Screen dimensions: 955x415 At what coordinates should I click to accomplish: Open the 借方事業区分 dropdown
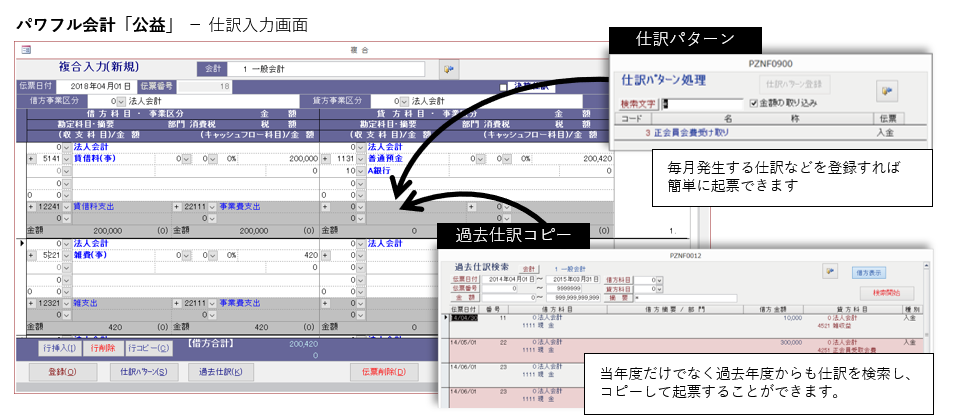tap(121, 101)
